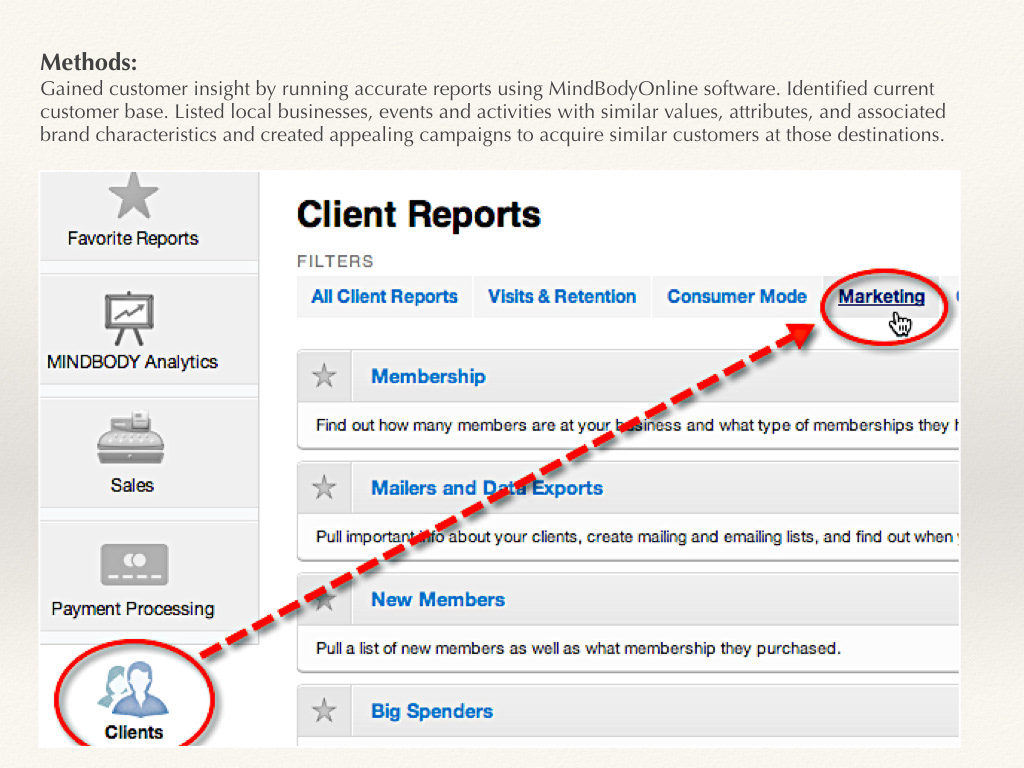1024x768 pixels.
Task: Click the Sales sidebar label
Action: click(132, 485)
